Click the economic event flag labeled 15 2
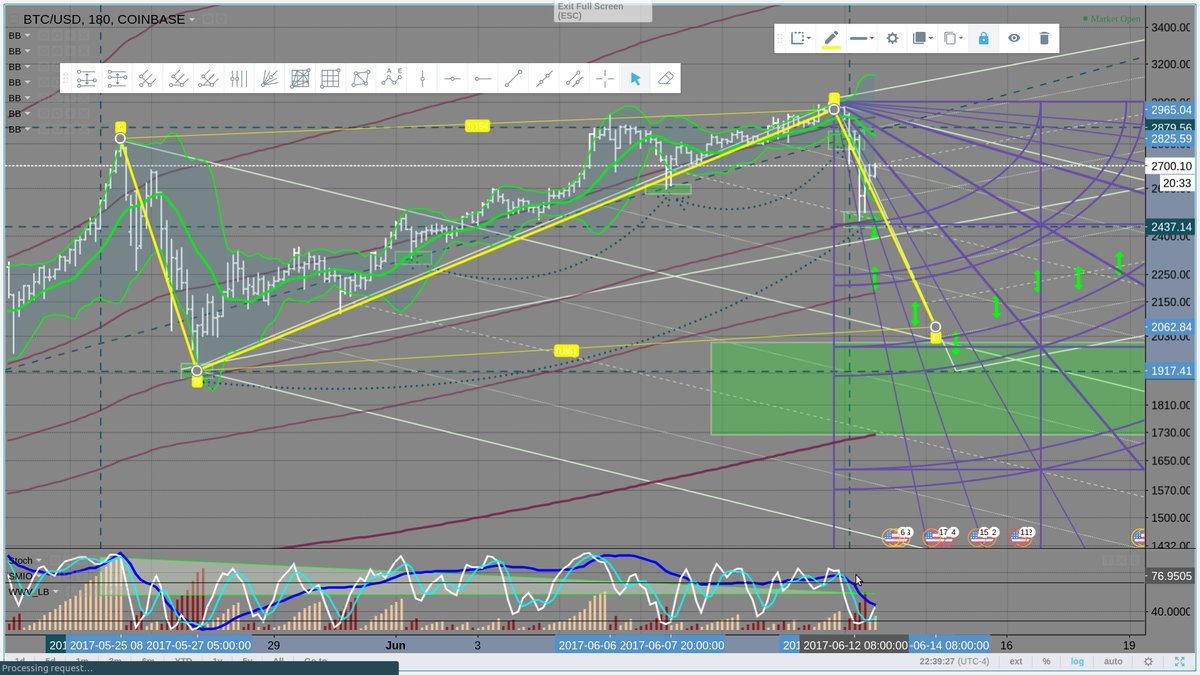 (x=981, y=537)
